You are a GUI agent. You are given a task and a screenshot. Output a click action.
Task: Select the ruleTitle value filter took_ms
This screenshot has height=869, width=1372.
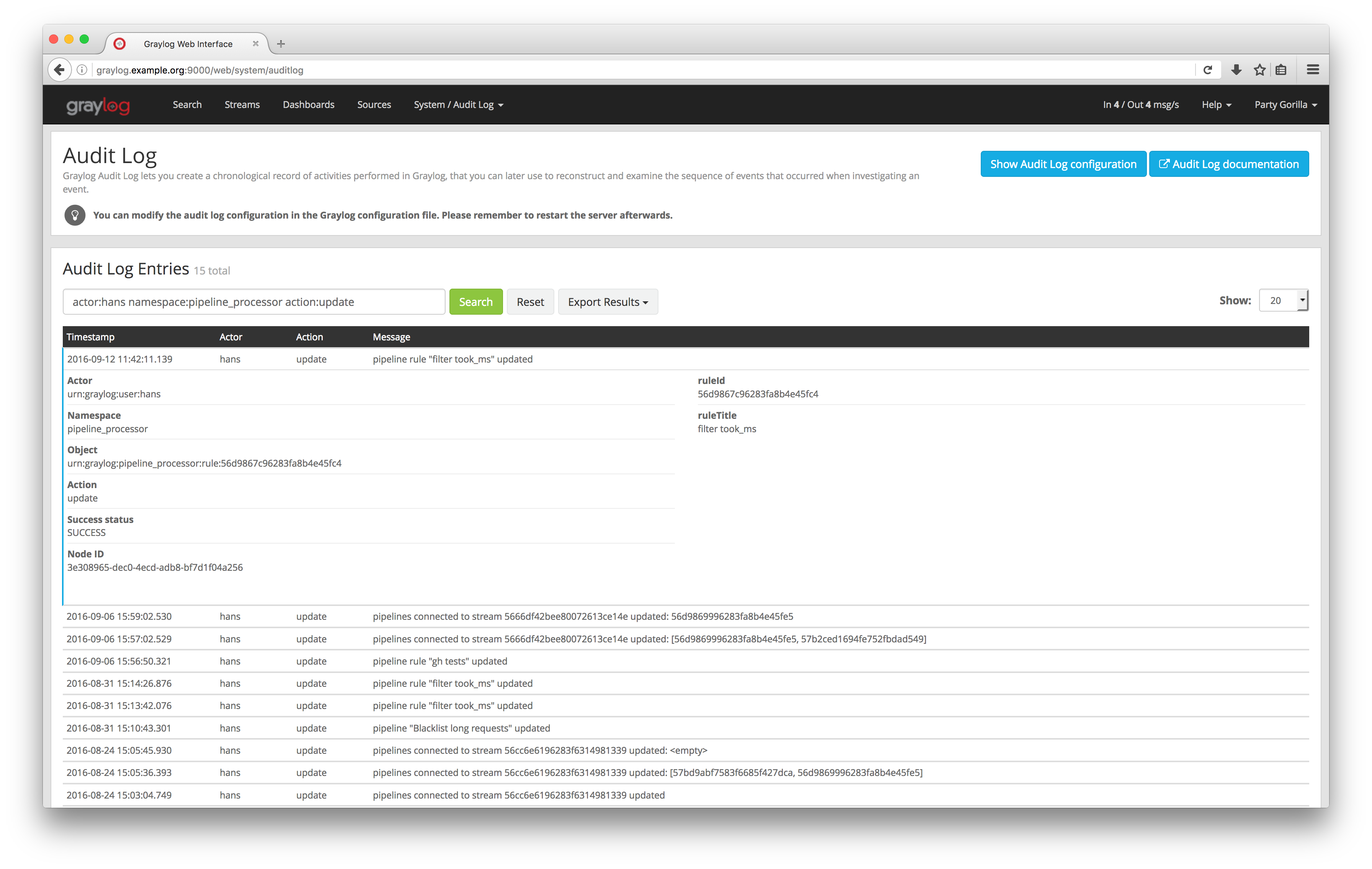click(727, 429)
